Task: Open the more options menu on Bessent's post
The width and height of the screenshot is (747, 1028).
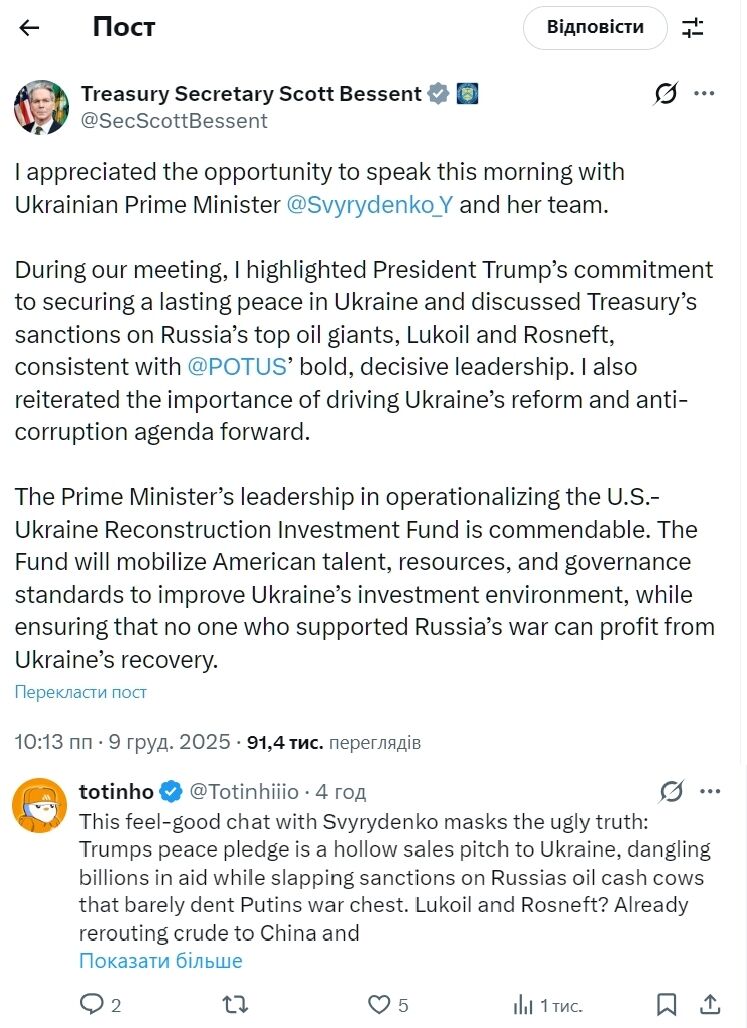Action: tap(706, 93)
